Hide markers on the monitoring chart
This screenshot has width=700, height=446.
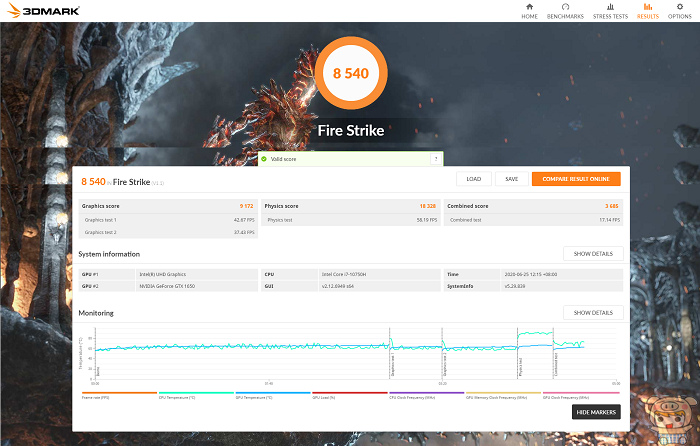(597, 412)
